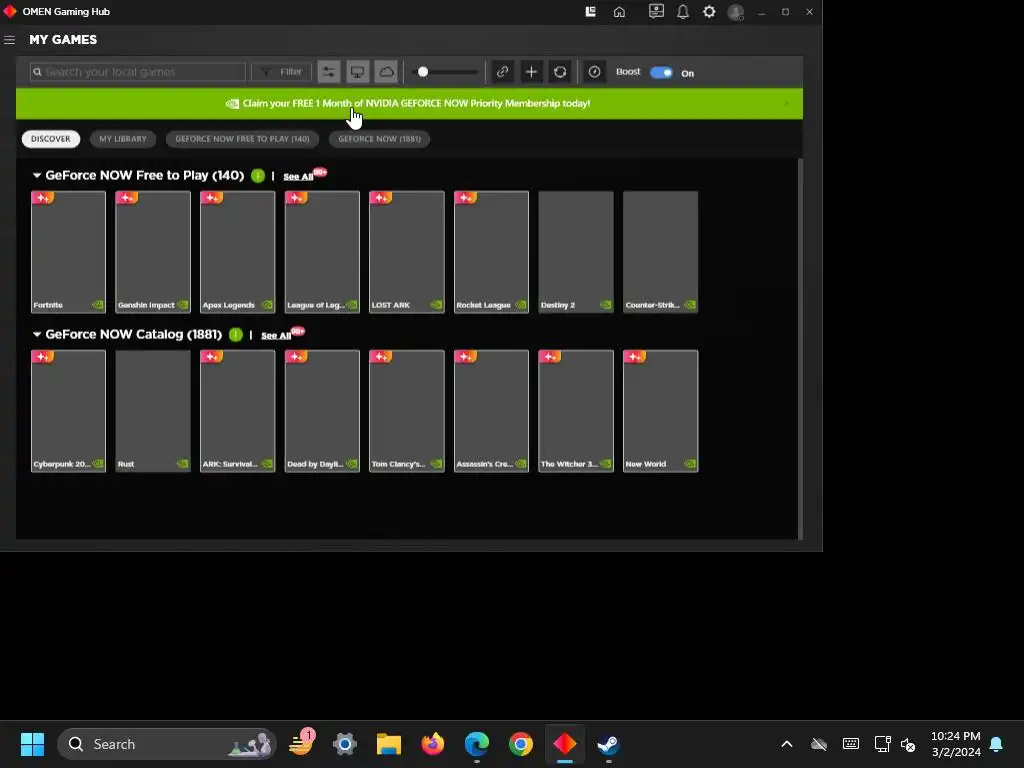Open the Apex Legends game tile
Image resolution: width=1024 pixels, height=768 pixels.
coord(238,252)
